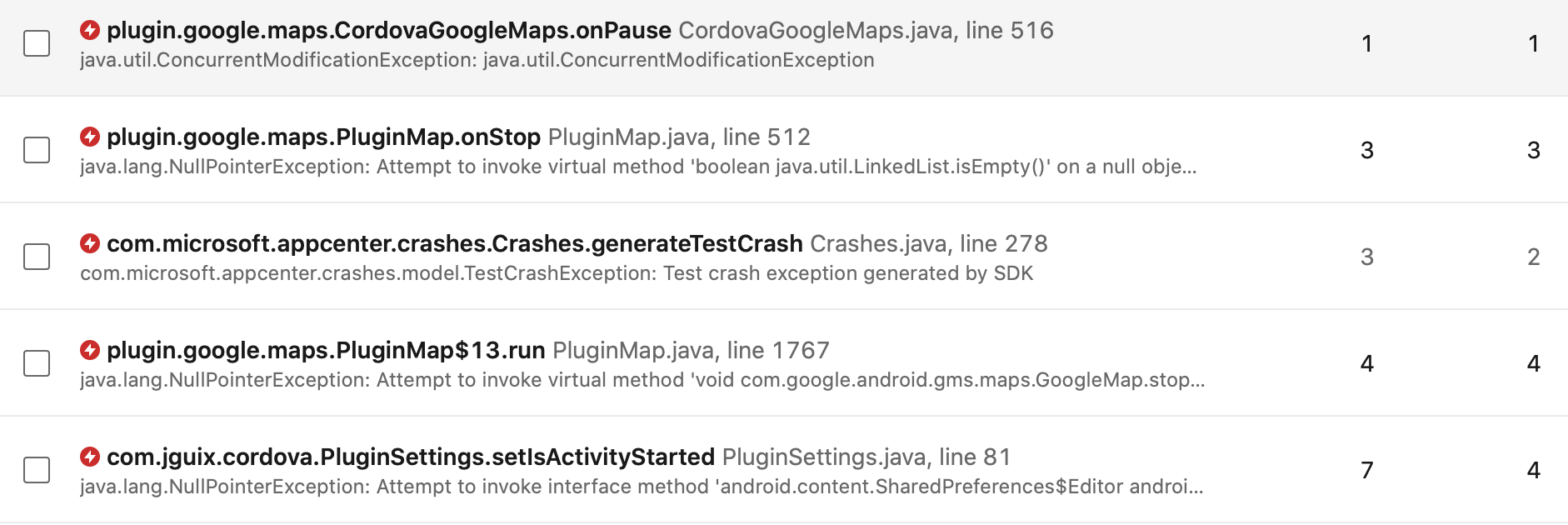Image resolution: width=1568 pixels, height=525 pixels.
Task: Click the ConcurrentModificationException message text
Action: [475, 59]
